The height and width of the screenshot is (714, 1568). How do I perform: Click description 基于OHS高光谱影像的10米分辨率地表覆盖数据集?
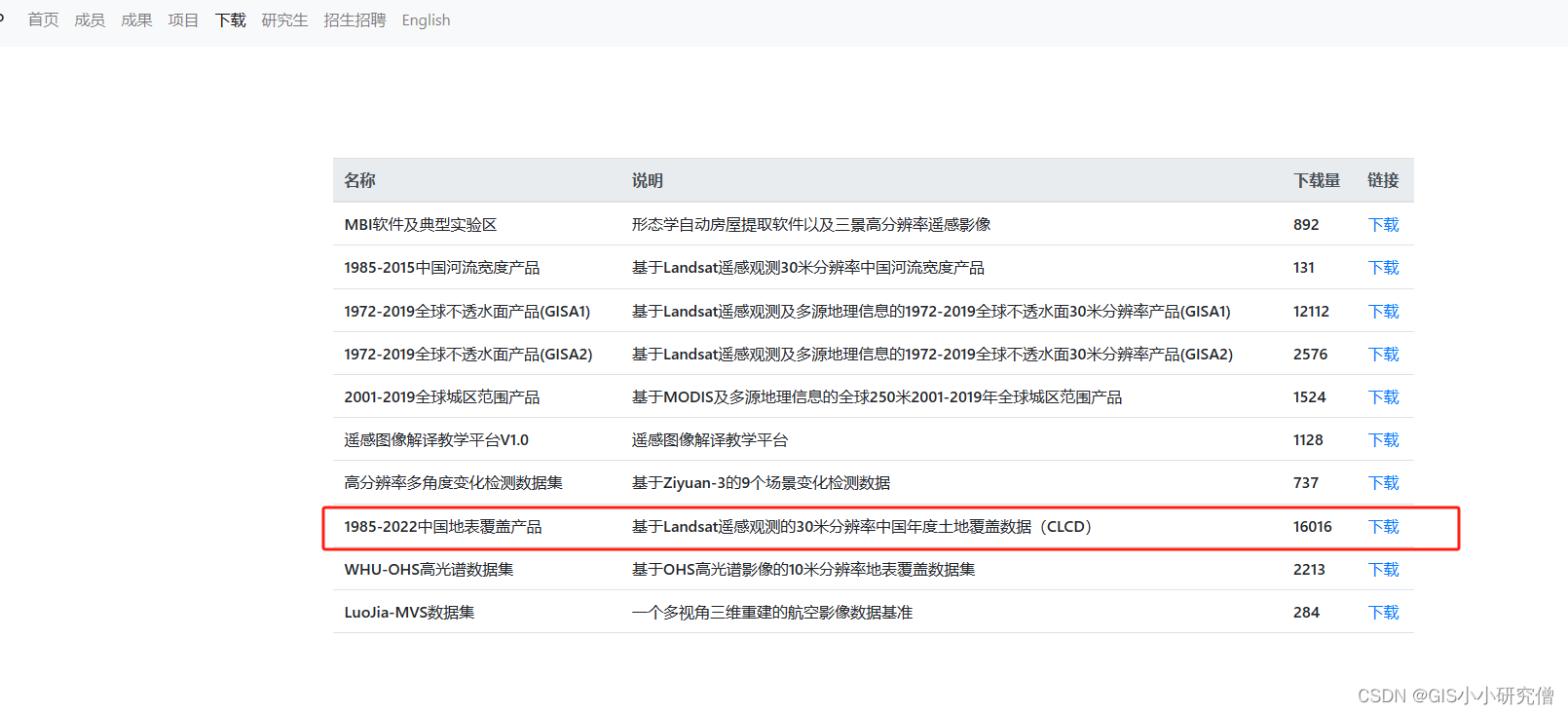click(803, 570)
